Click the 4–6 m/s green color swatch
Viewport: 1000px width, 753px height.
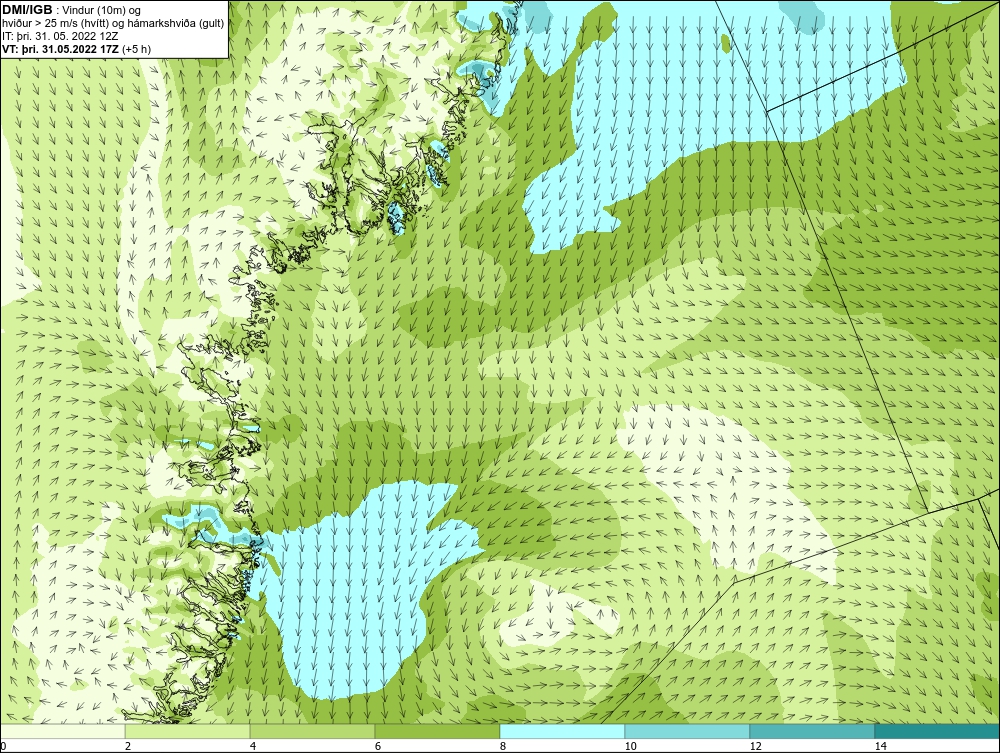312,731
